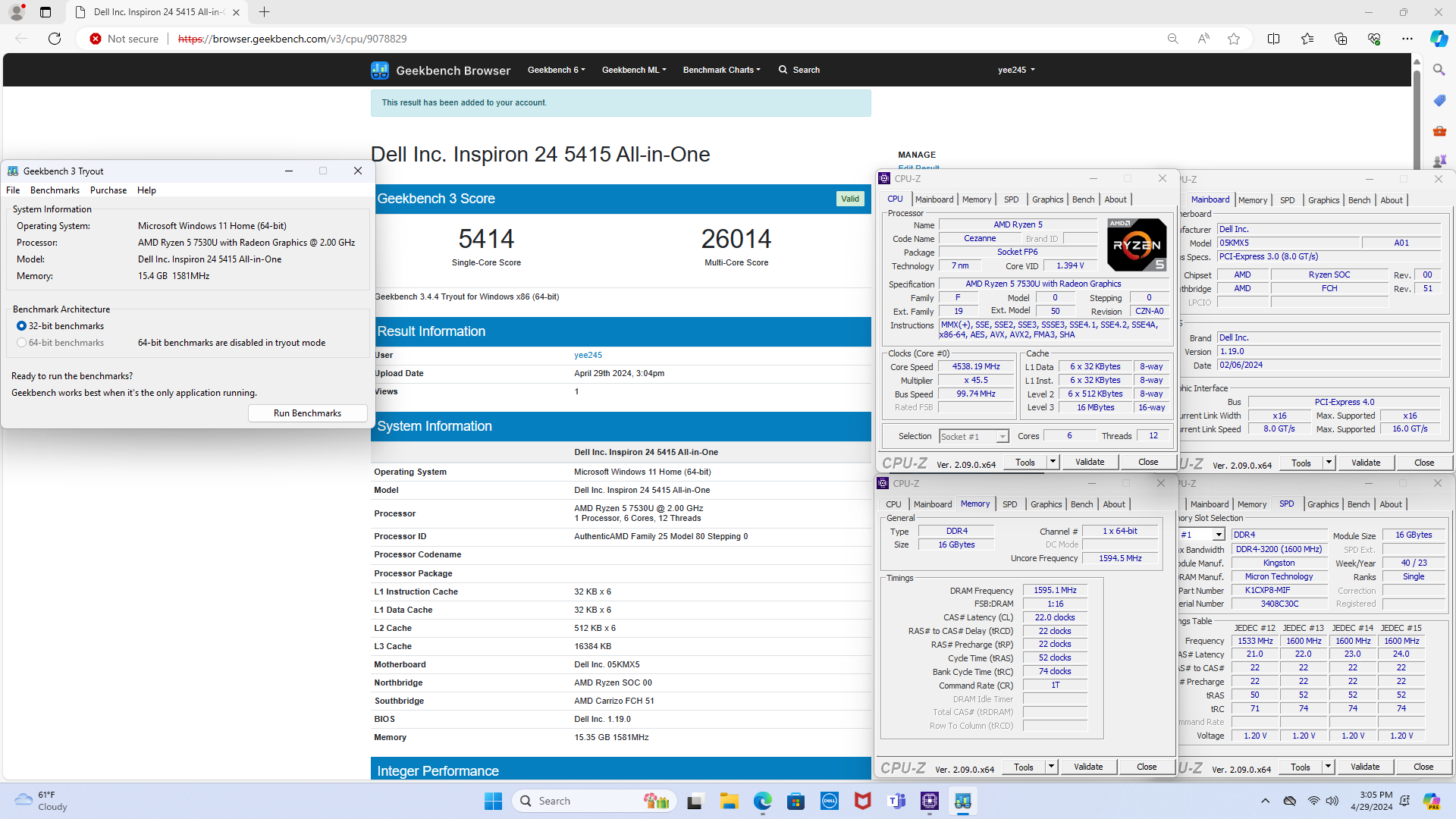Open Microsoft Store from the taskbar
Image resolution: width=1456 pixels, height=819 pixels.
tap(795, 801)
